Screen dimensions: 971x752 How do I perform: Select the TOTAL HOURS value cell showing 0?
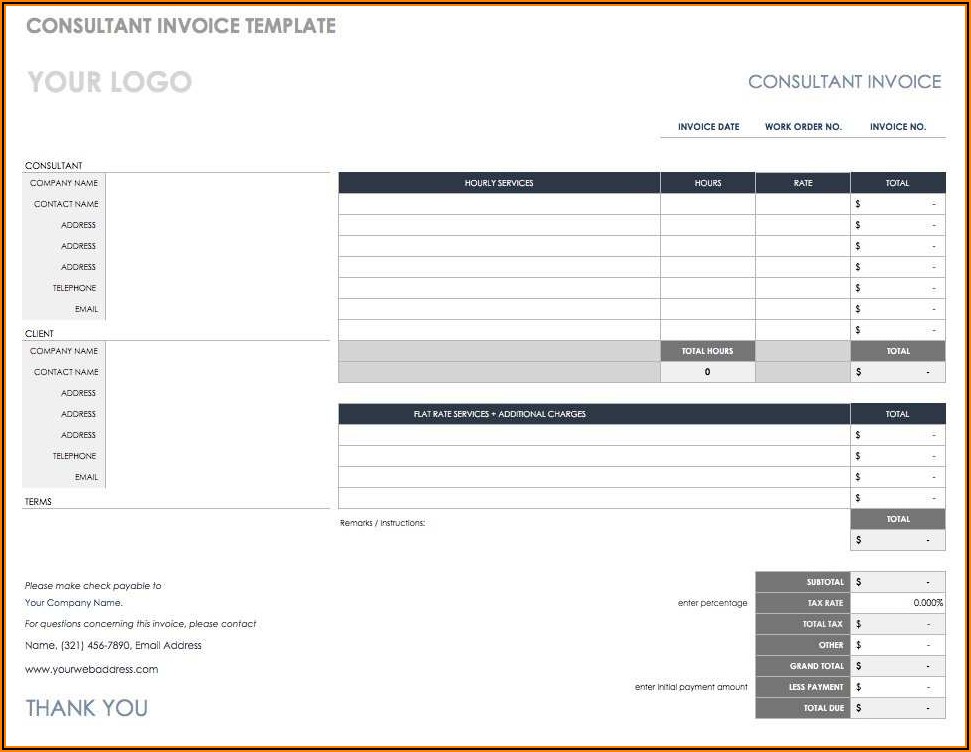coord(707,372)
